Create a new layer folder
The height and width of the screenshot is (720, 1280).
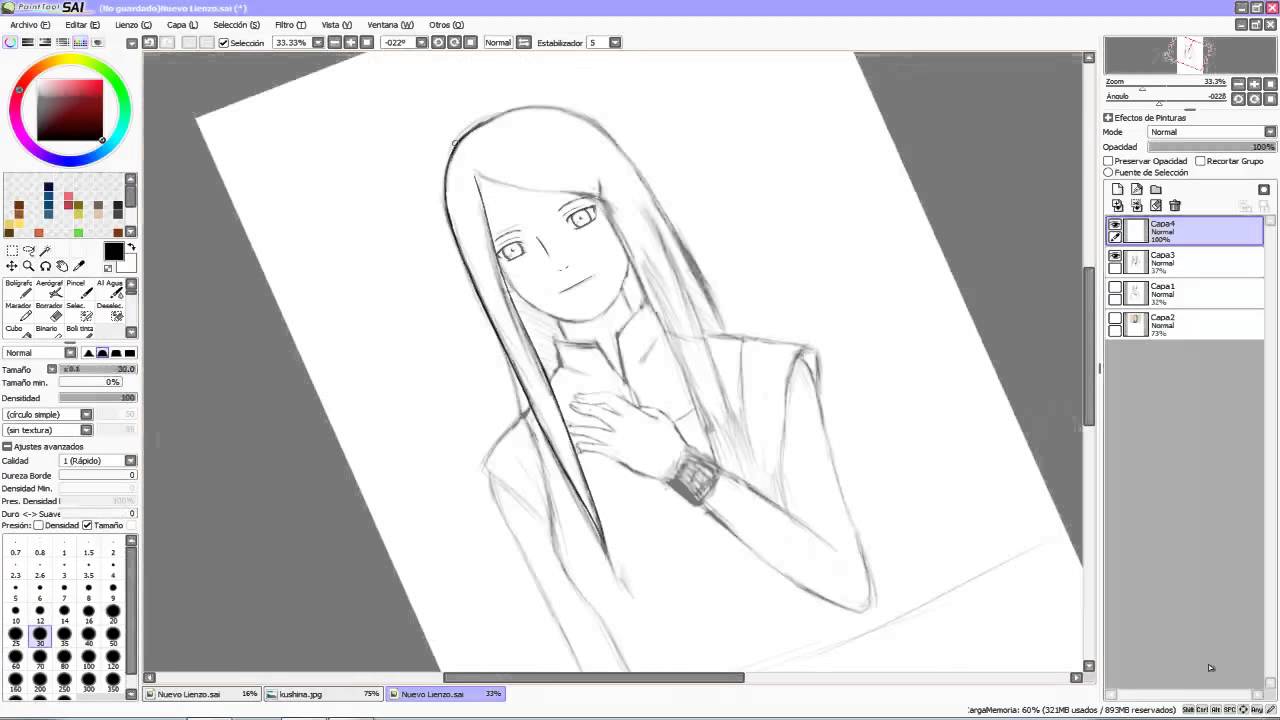click(x=1155, y=189)
